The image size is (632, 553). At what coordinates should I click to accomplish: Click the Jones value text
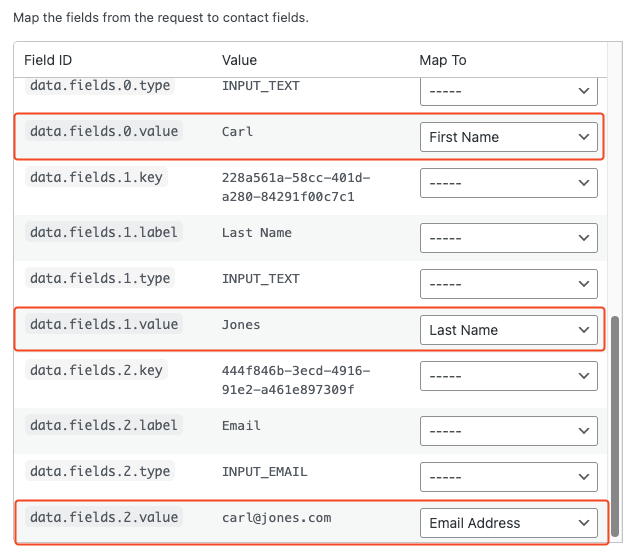pyautogui.click(x=241, y=324)
